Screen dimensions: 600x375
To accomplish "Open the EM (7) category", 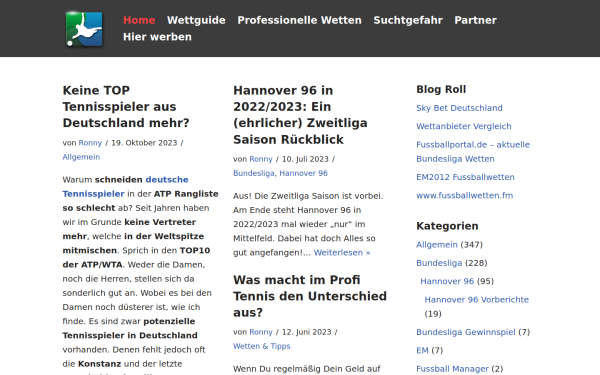I will coord(422,351).
